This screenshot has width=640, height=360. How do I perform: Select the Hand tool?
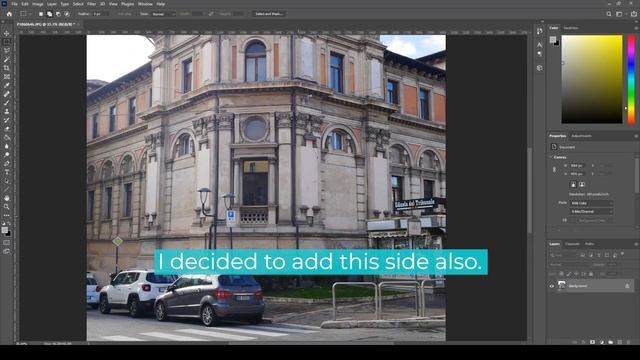coord(7,198)
